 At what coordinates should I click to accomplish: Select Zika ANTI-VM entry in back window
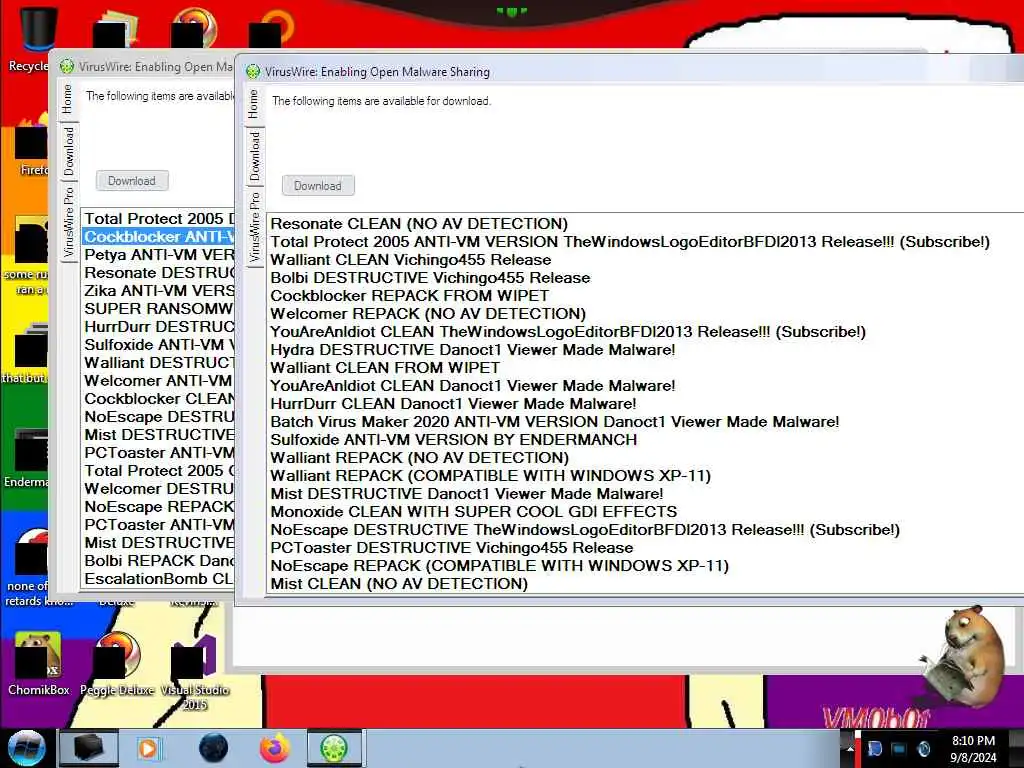pyautogui.click(x=159, y=291)
